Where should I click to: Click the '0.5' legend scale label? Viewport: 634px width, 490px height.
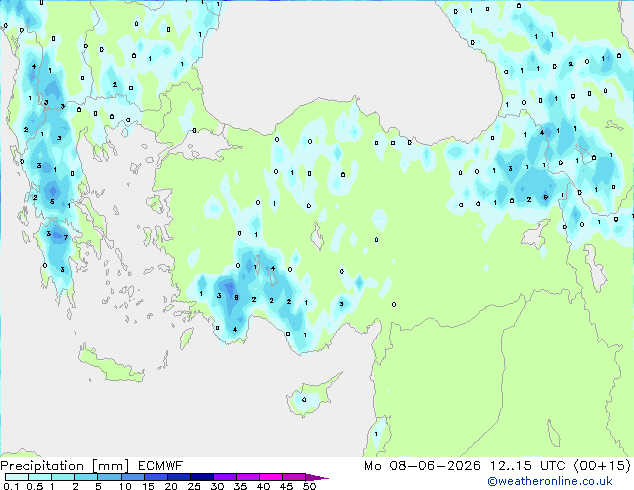(35, 486)
